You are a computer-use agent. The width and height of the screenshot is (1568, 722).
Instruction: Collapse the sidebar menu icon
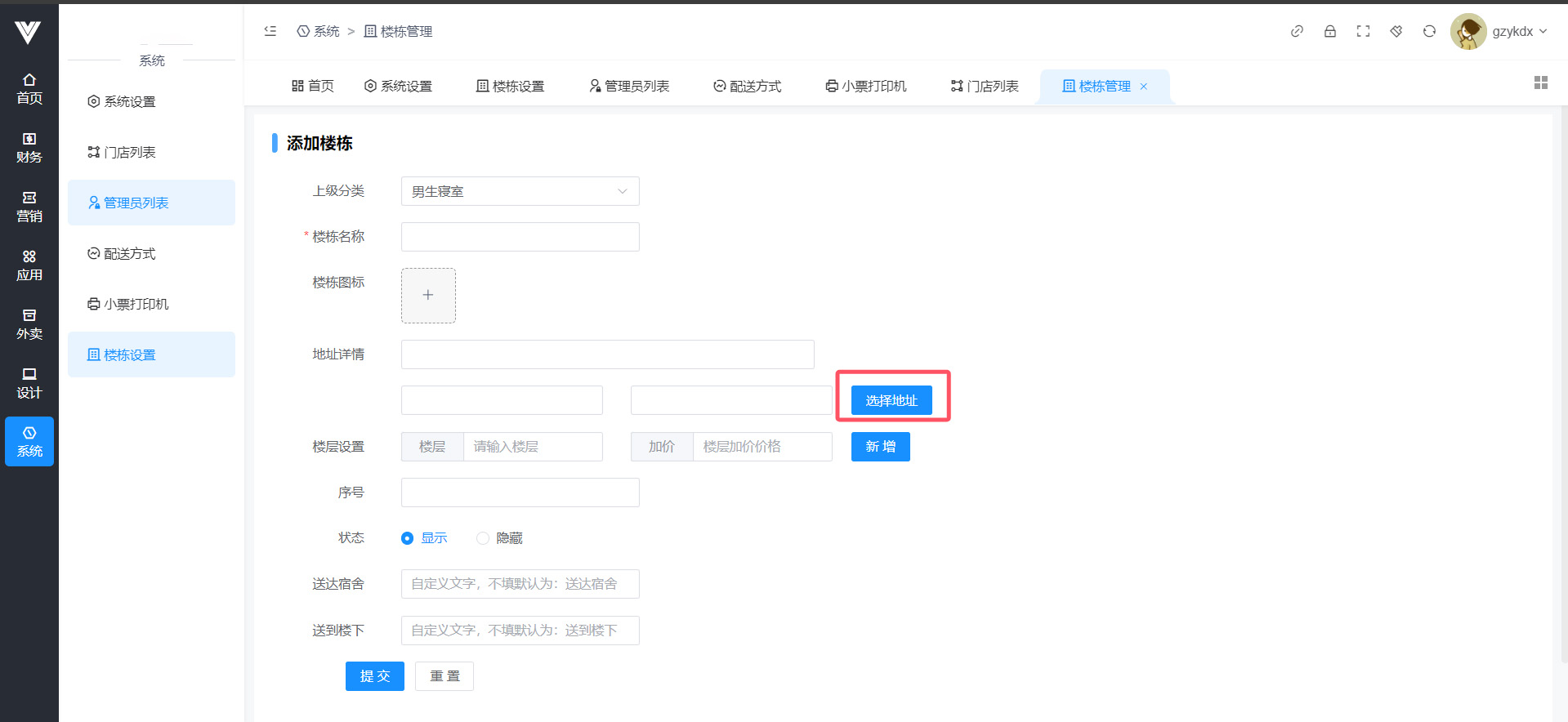tap(270, 31)
